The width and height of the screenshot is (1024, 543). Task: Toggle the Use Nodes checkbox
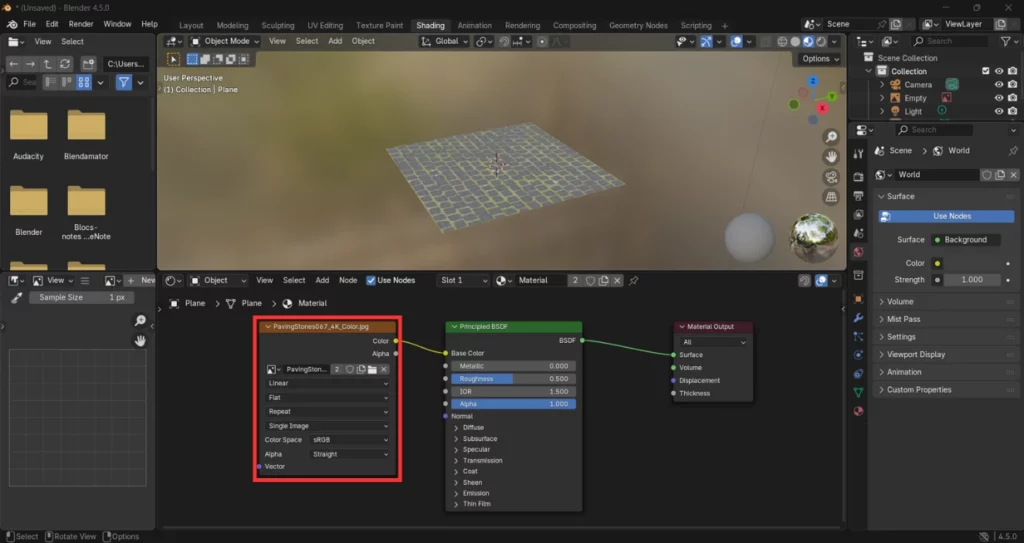tap(372, 281)
